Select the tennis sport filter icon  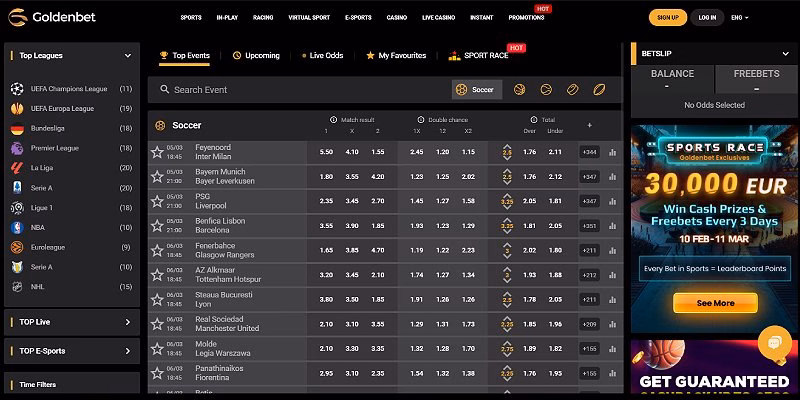click(x=546, y=90)
